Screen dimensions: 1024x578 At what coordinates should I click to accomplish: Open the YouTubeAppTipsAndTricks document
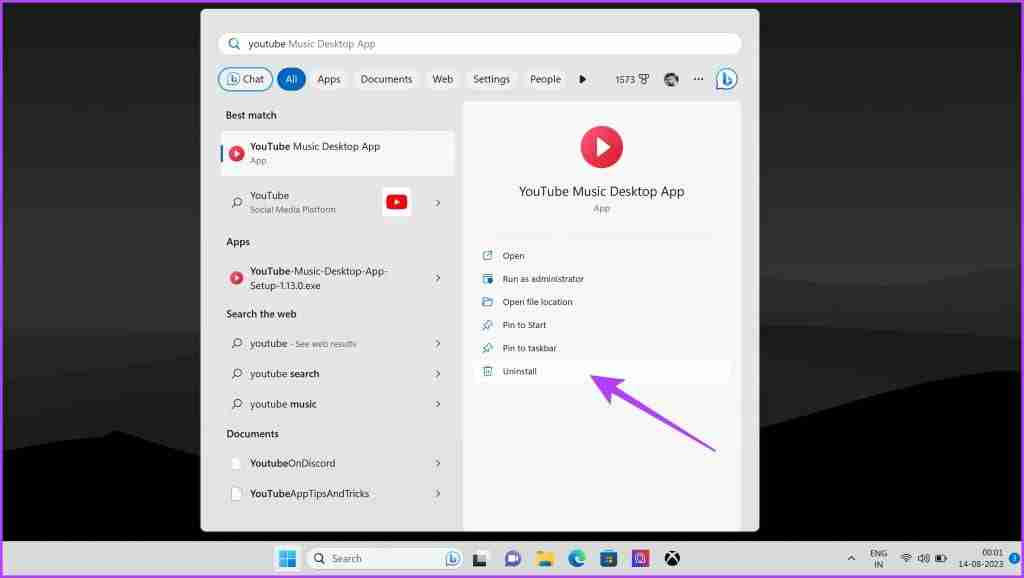point(337,494)
